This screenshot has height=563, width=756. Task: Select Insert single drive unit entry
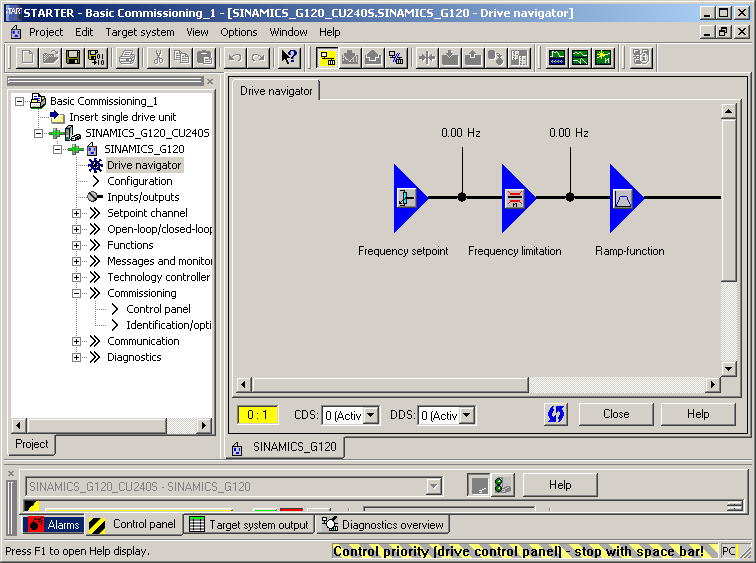point(122,117)
